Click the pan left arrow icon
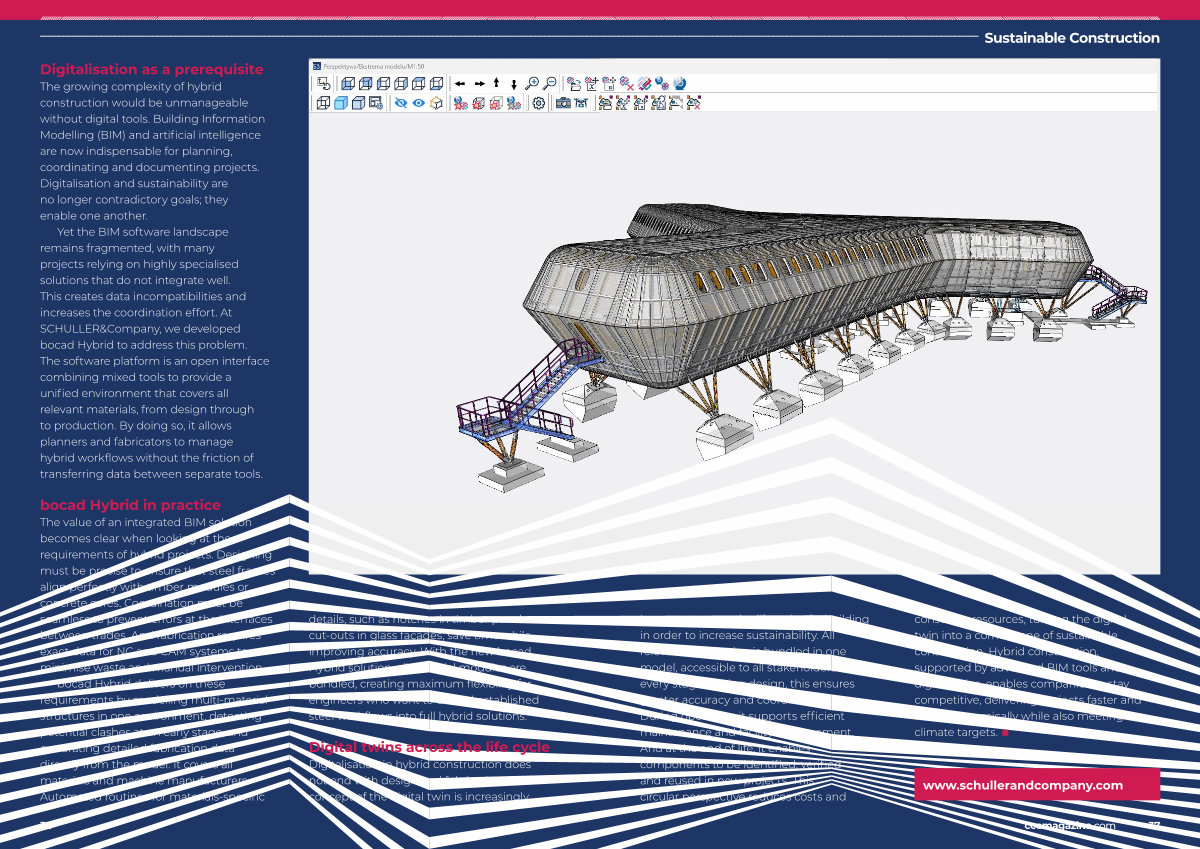This screenshot has height=849, width=1200. tap(460, 84)
